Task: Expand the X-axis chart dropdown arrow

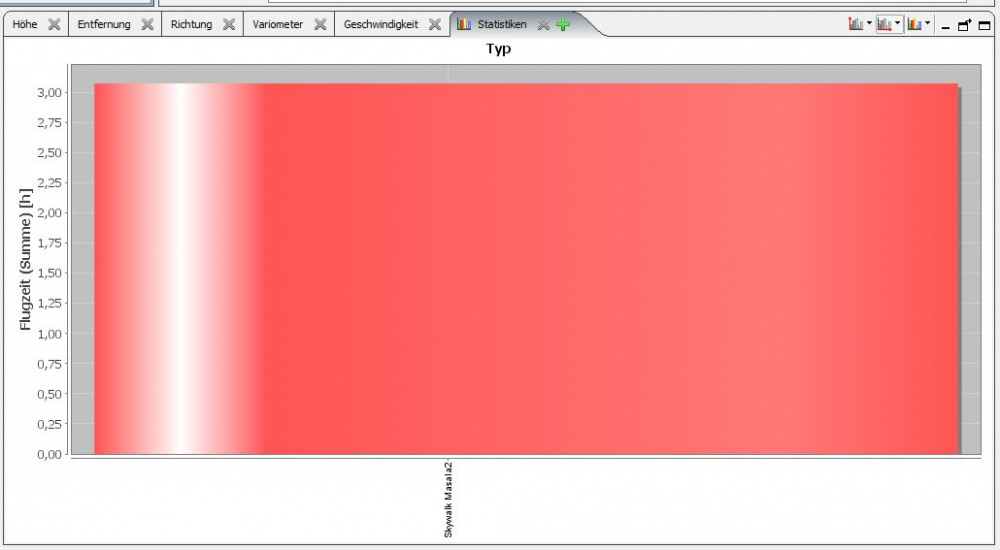Action: (897, 24)
